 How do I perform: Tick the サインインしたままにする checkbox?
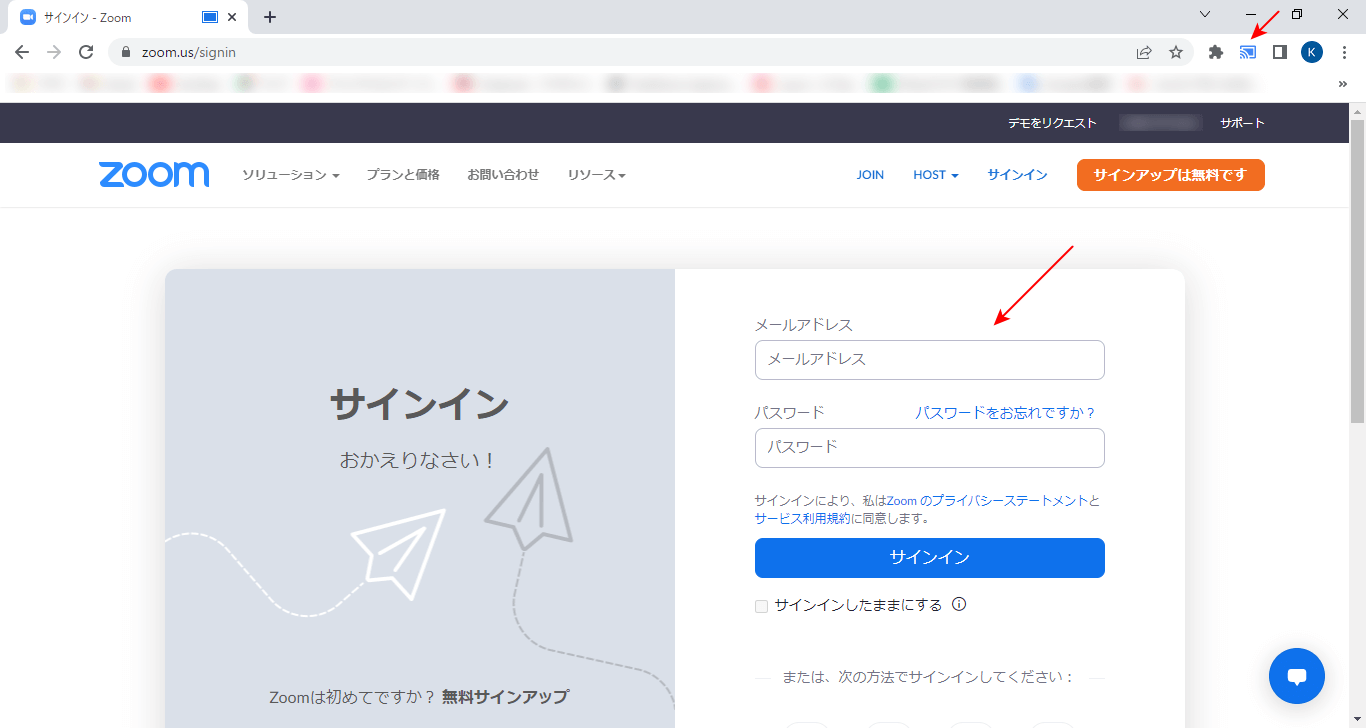point(762,606)
